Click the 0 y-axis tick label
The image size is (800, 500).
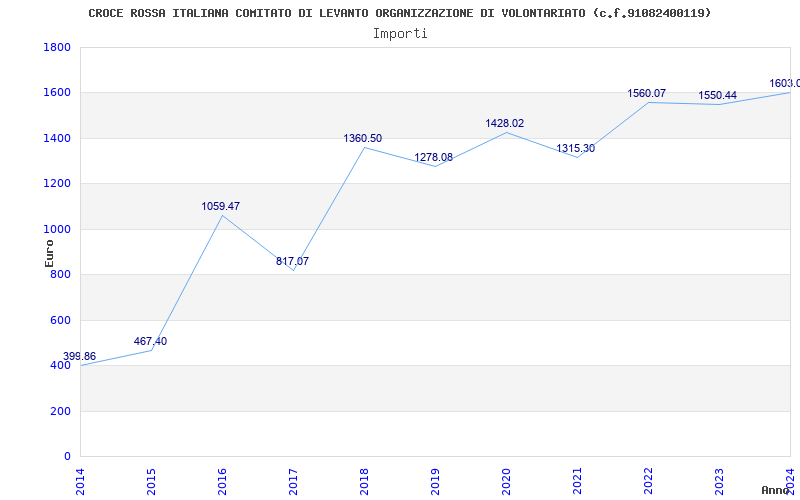67,457
